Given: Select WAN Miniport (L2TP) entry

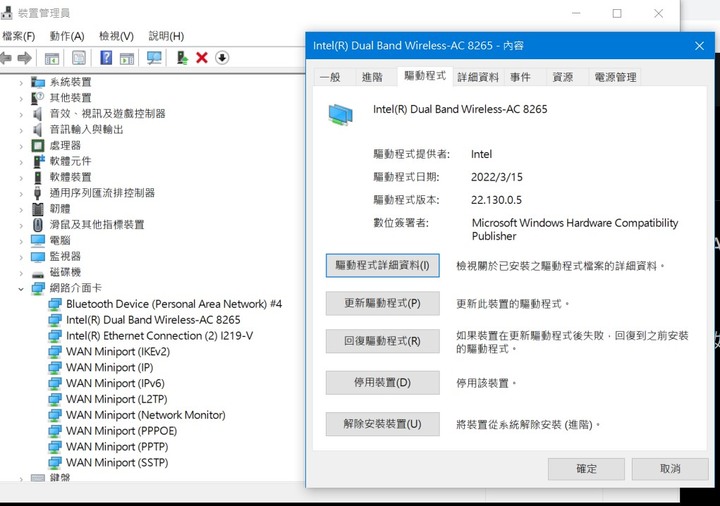Looking at the screenshot, I should coord(117,399).
